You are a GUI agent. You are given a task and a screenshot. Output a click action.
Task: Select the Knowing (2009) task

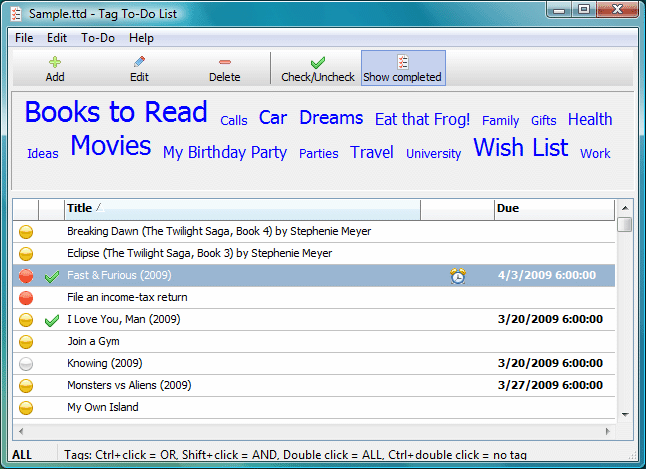pos(314,363)
